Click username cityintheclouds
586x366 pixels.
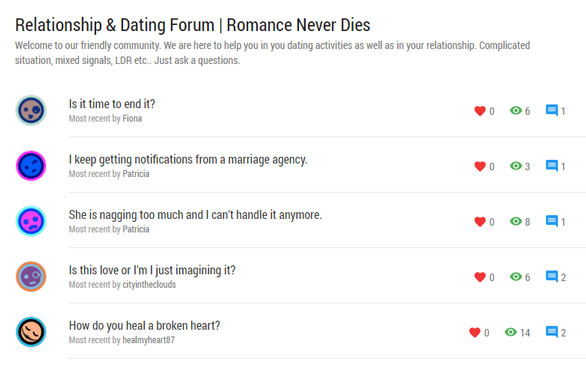pos(149,285)
